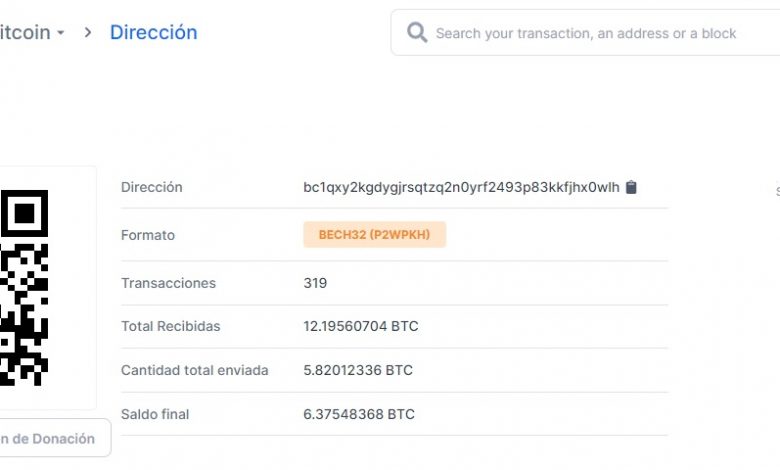780x470 pixels.
Task: Click the bc1qxy2k wallet address text
Action: tap(461, 187)
